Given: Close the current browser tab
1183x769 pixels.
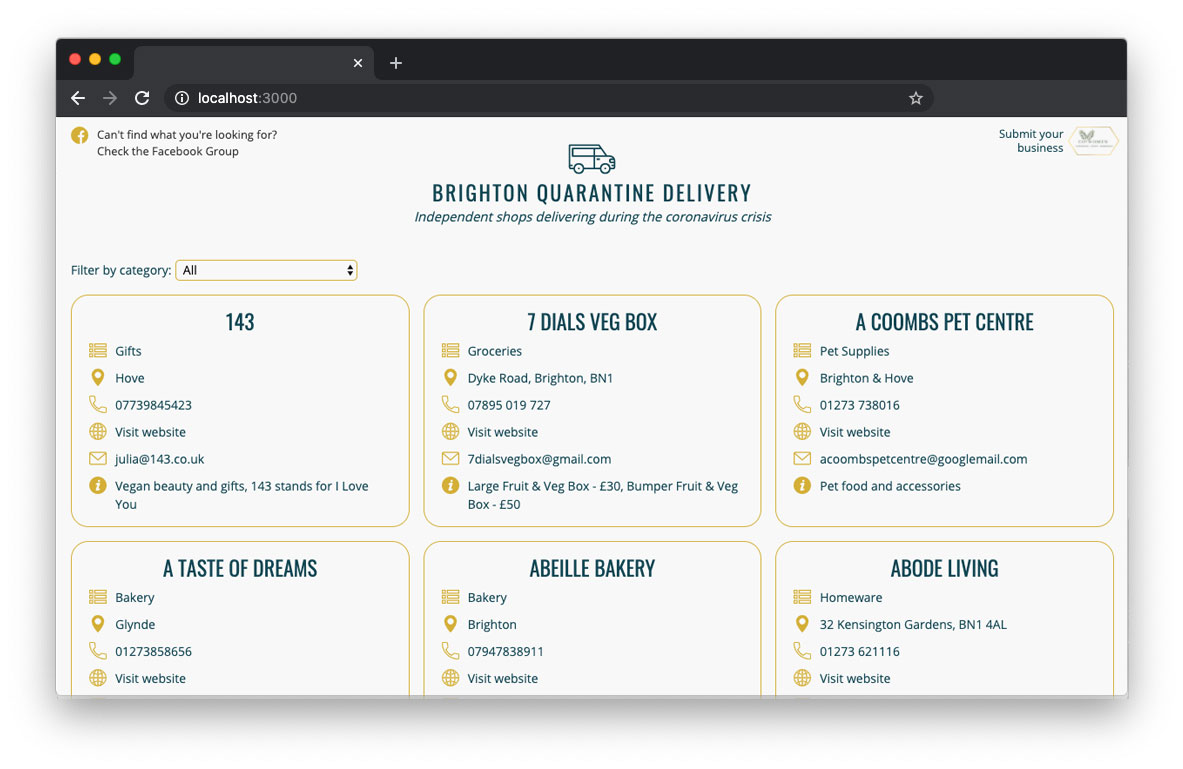Looking at the screenshot, I should [358, 63].
